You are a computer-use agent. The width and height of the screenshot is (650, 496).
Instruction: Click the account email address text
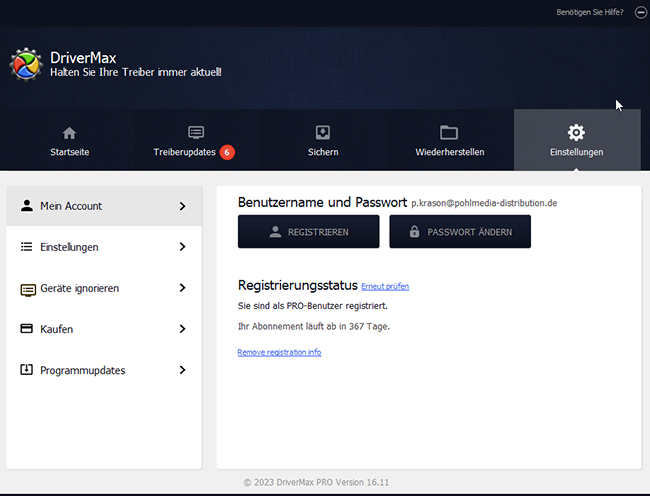[x=484, y=203]
